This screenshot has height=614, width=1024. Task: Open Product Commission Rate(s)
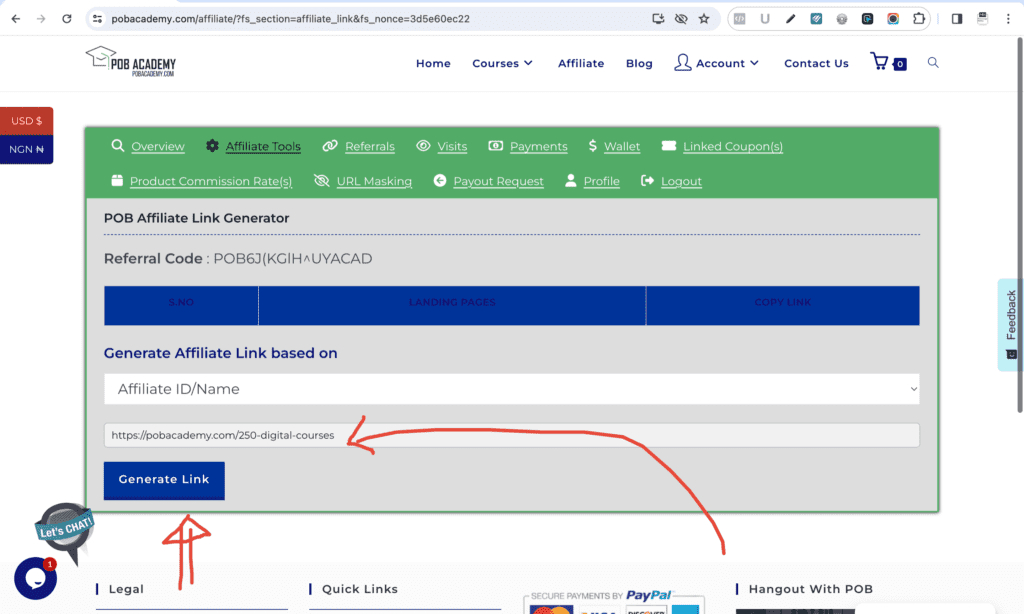211,181
